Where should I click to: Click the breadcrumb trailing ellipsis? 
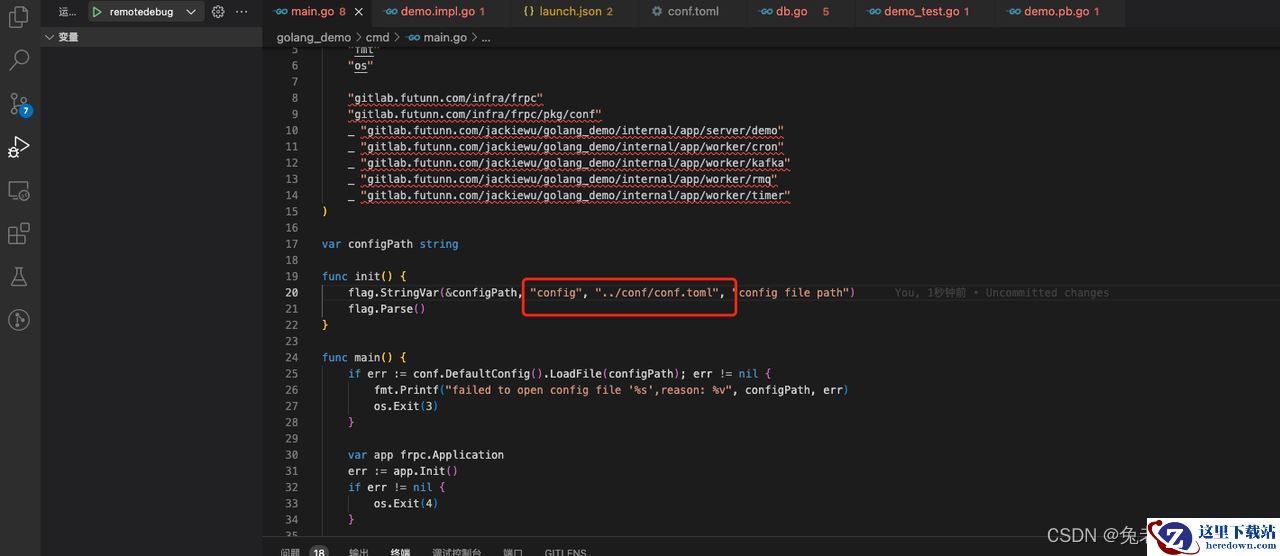pos(486,38)
